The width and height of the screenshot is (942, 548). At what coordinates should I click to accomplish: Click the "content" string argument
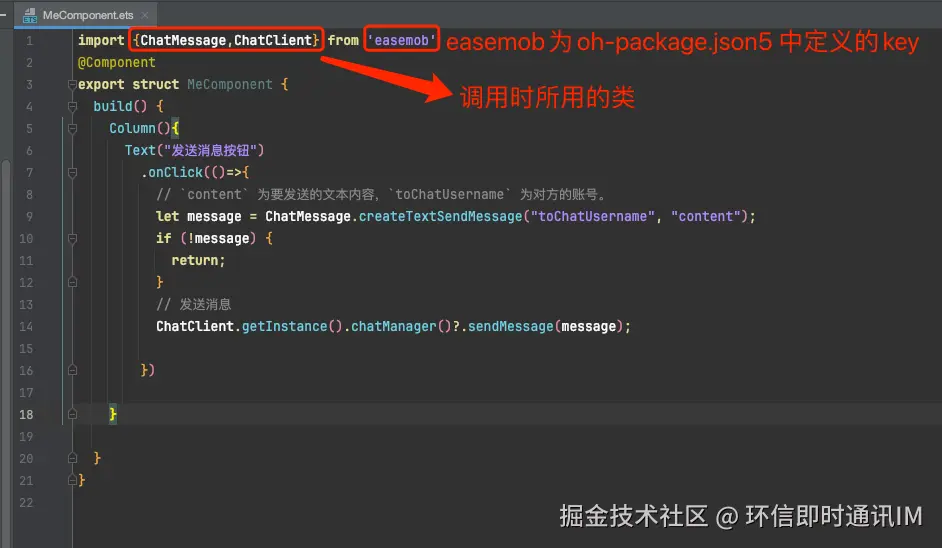(705, 216)
